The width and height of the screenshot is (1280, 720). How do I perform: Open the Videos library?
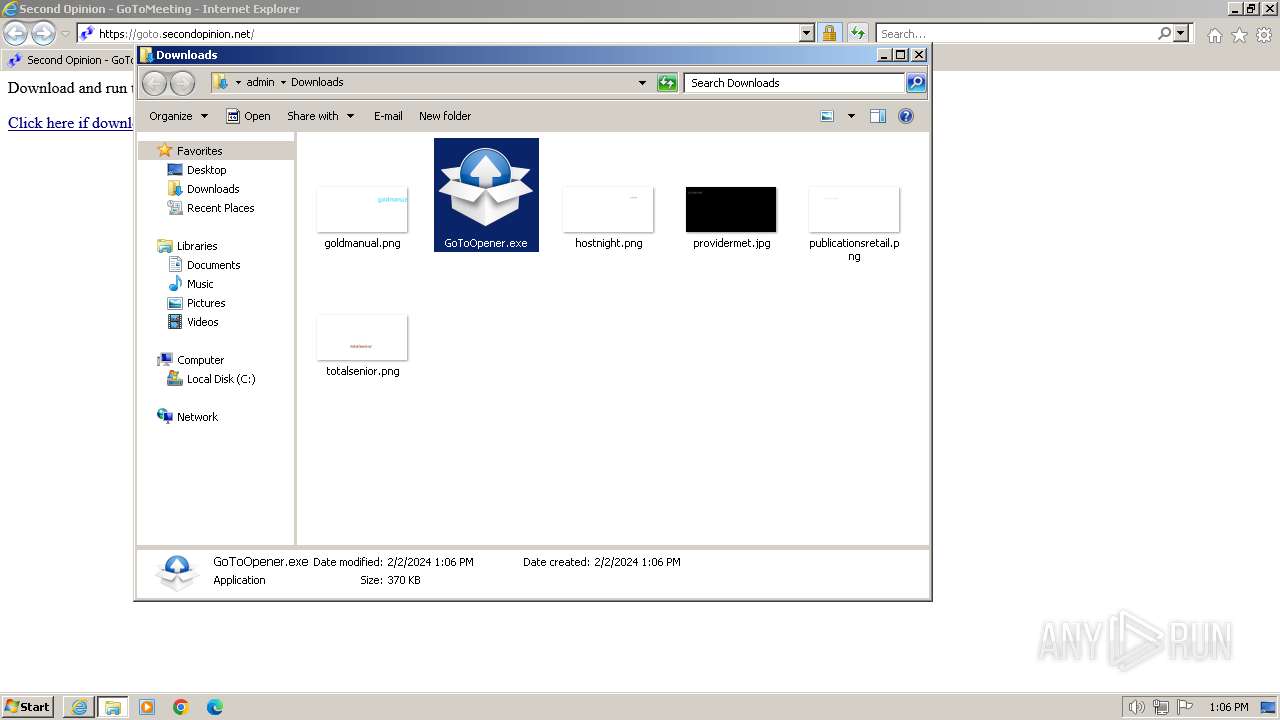pyautogui.click(x=202, y=322)
